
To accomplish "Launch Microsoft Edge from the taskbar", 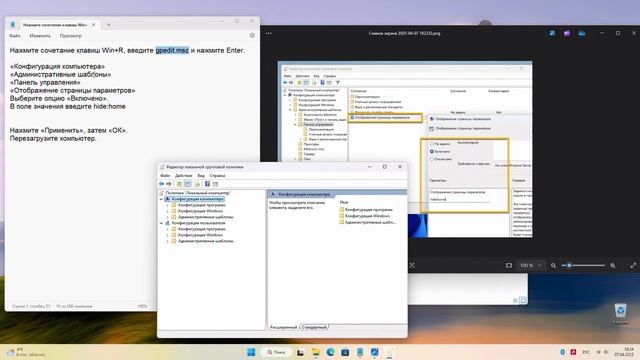I will point(330,352).
